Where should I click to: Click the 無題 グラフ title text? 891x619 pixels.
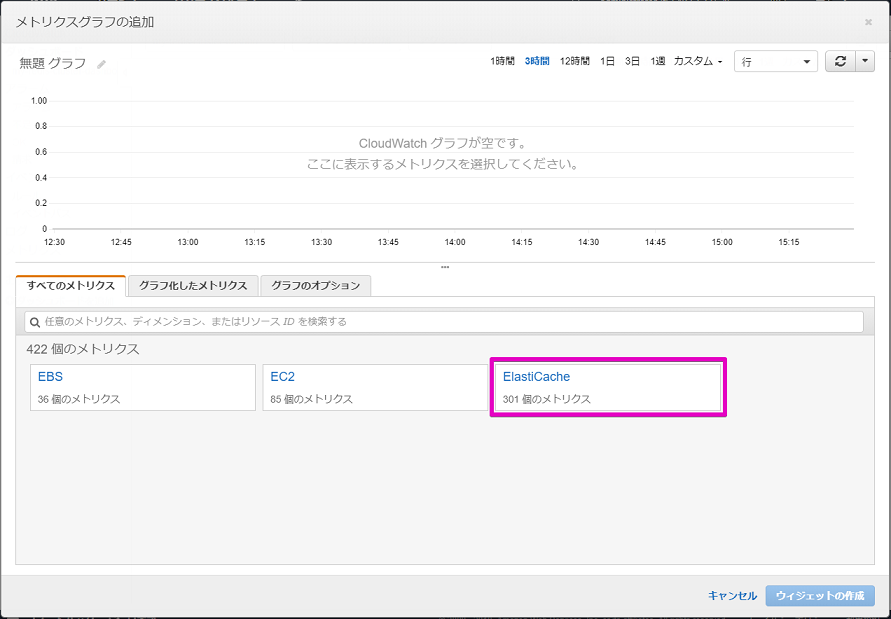(x=53, y=63)
